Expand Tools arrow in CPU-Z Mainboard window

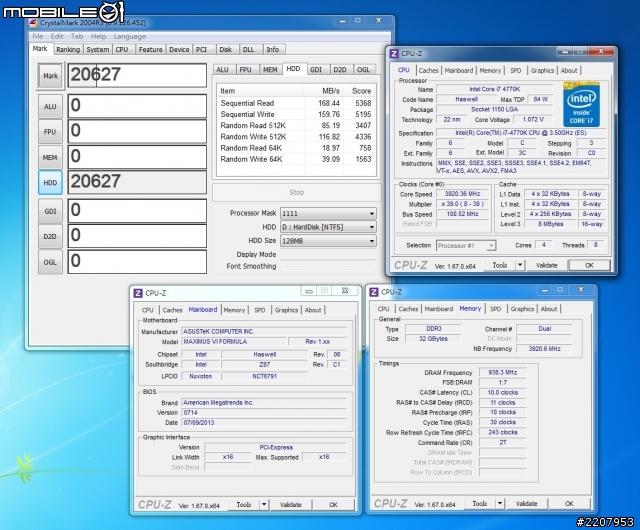pyautogui.click(x=264, y=505)
